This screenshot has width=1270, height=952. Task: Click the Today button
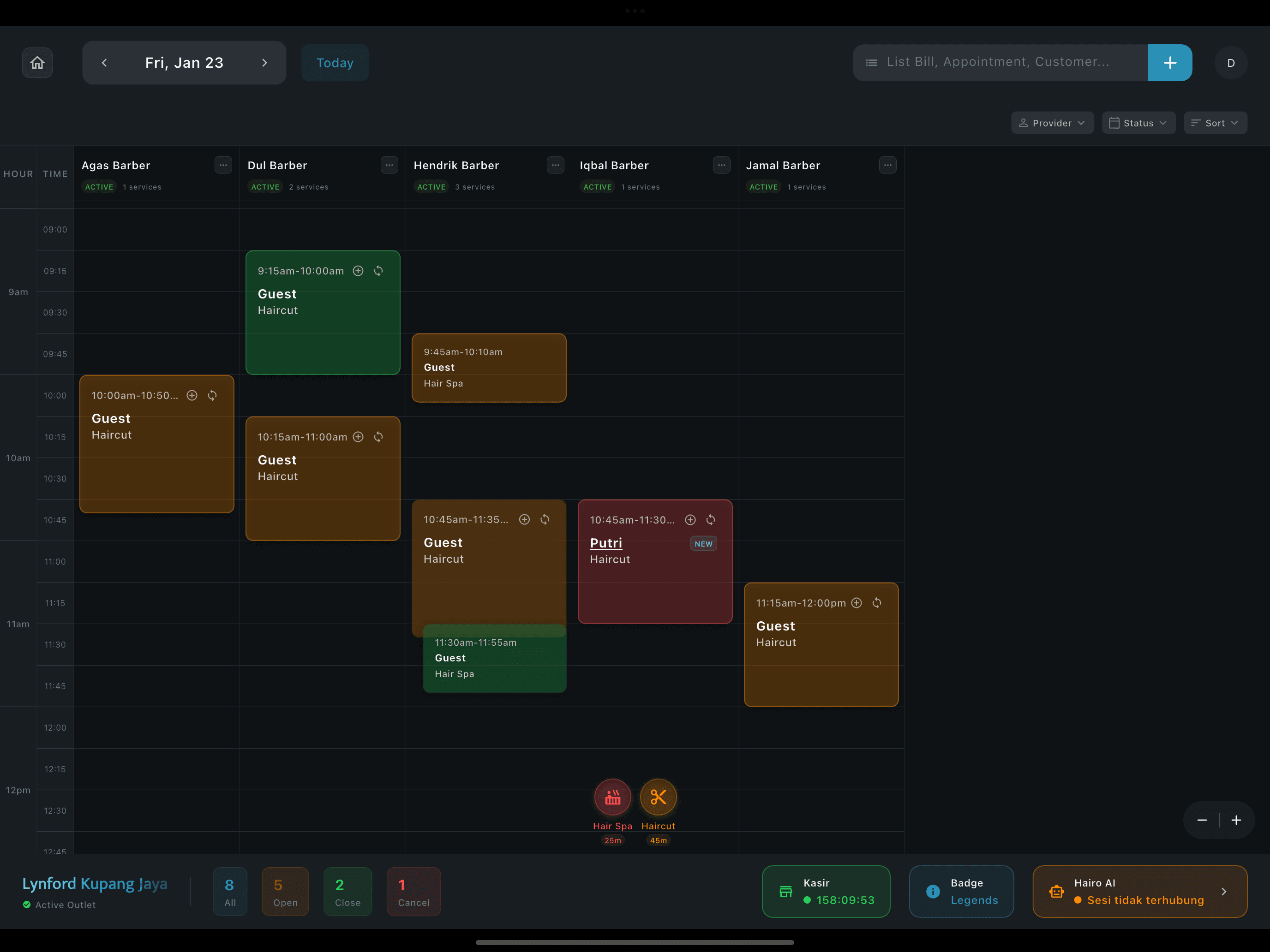tap(335, 63)
